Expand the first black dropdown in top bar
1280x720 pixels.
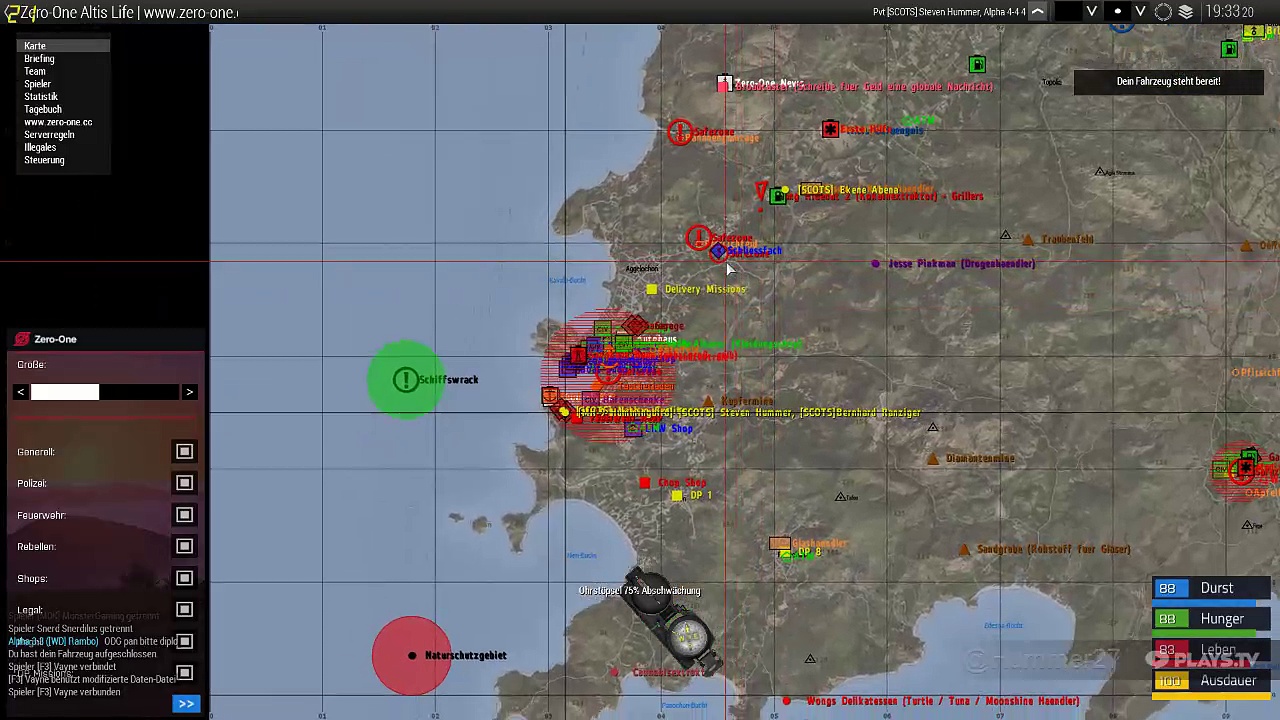pyautogui.click(x=1092, y=12)
